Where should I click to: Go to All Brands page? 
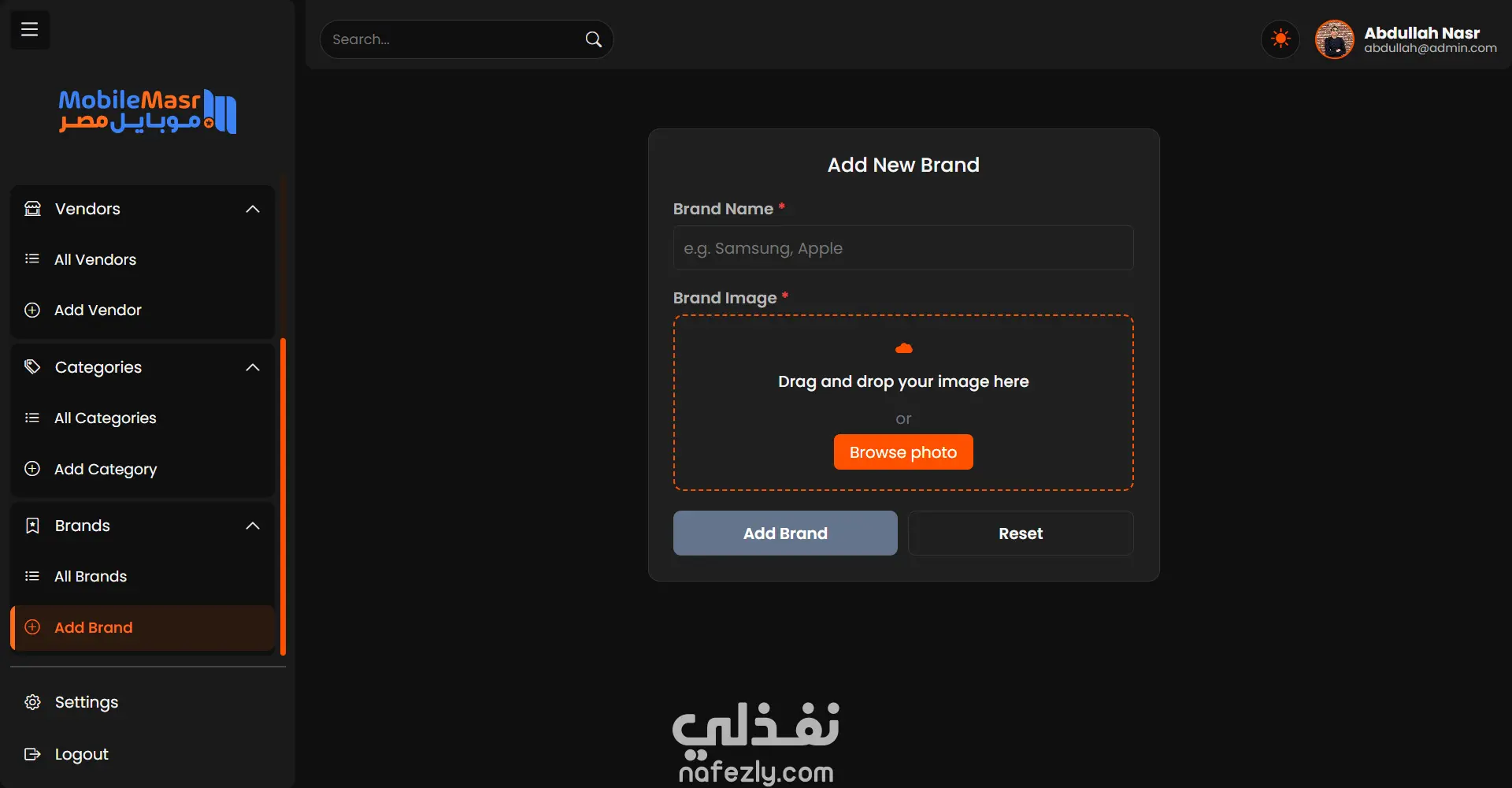(143, 576)
